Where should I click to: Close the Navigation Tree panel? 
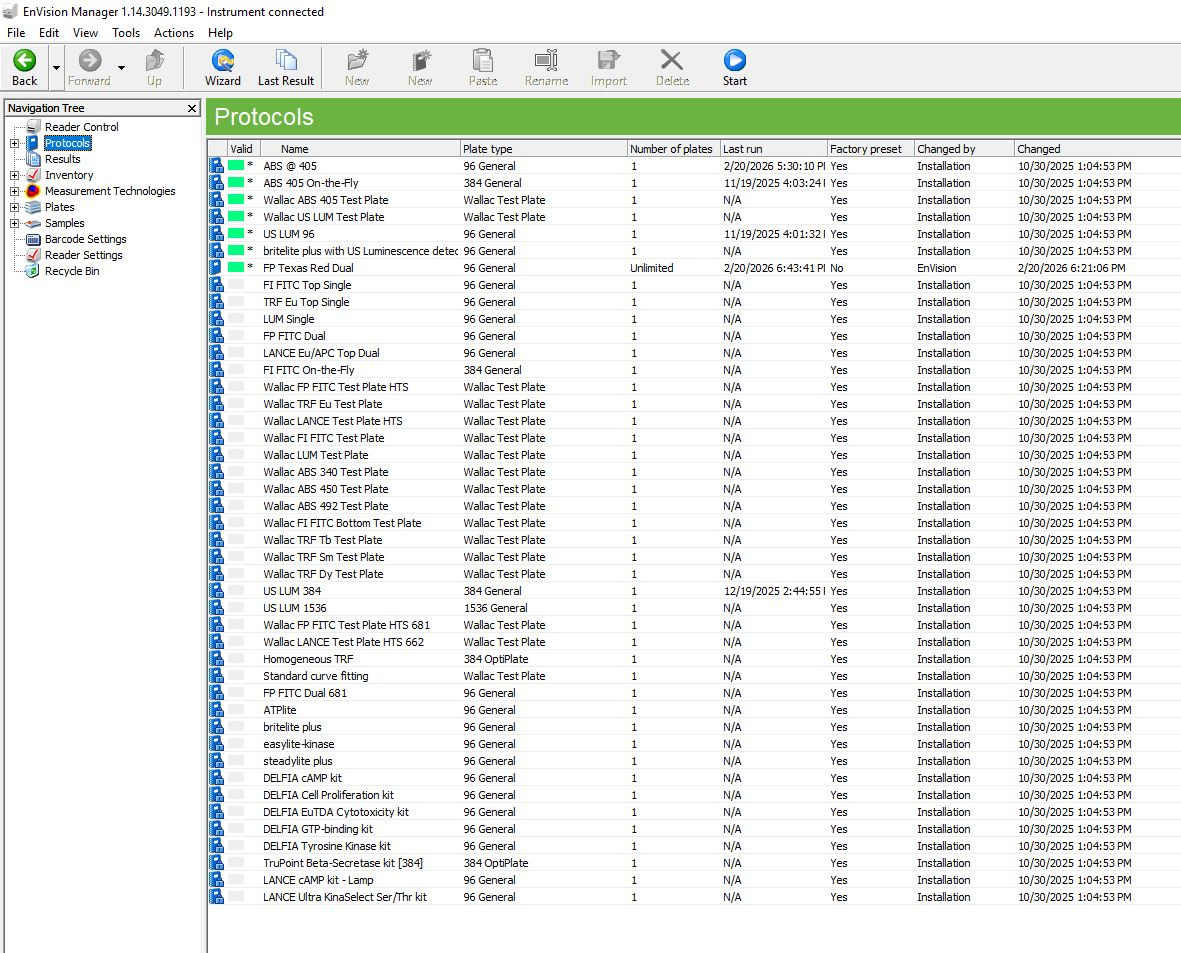(x=192, y=108)
